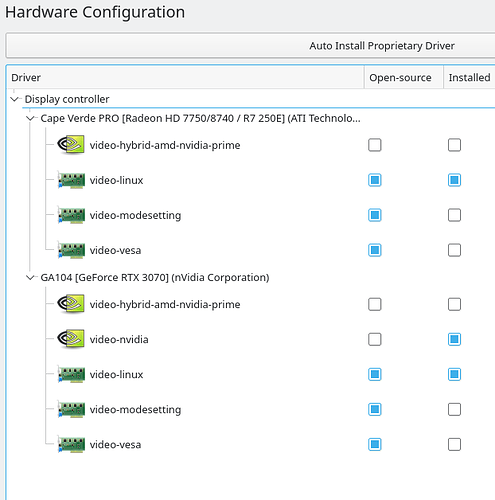Toggle Installed checkbox for GA104 video-vesa
Viewport: 495px width, 500px height.
click(454, 444)
